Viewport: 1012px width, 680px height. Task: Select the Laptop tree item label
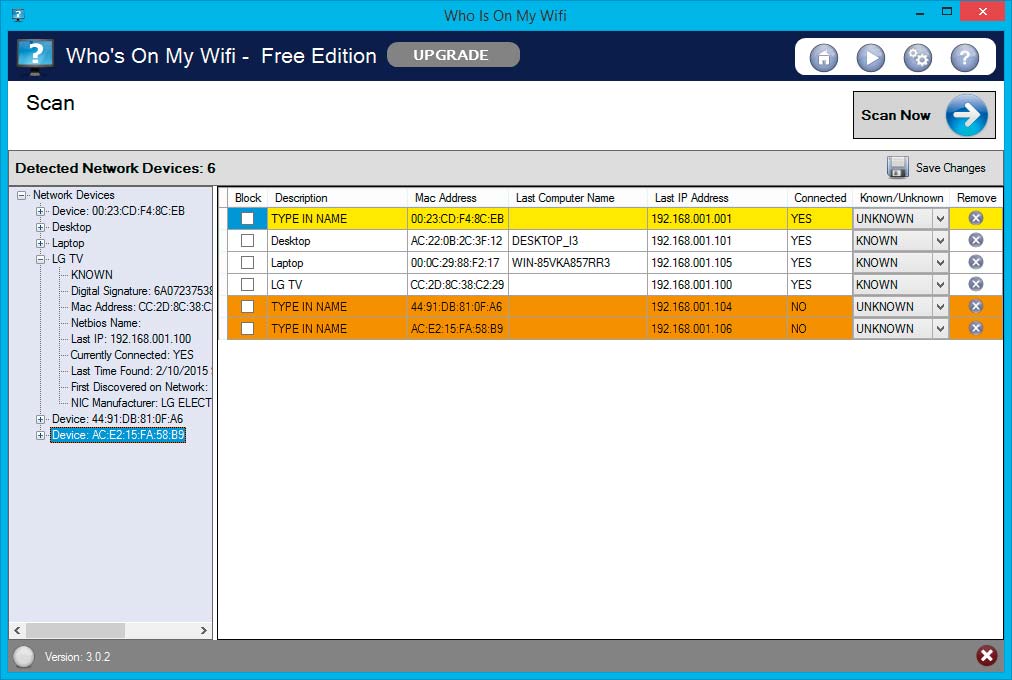[x=68, y=243]
